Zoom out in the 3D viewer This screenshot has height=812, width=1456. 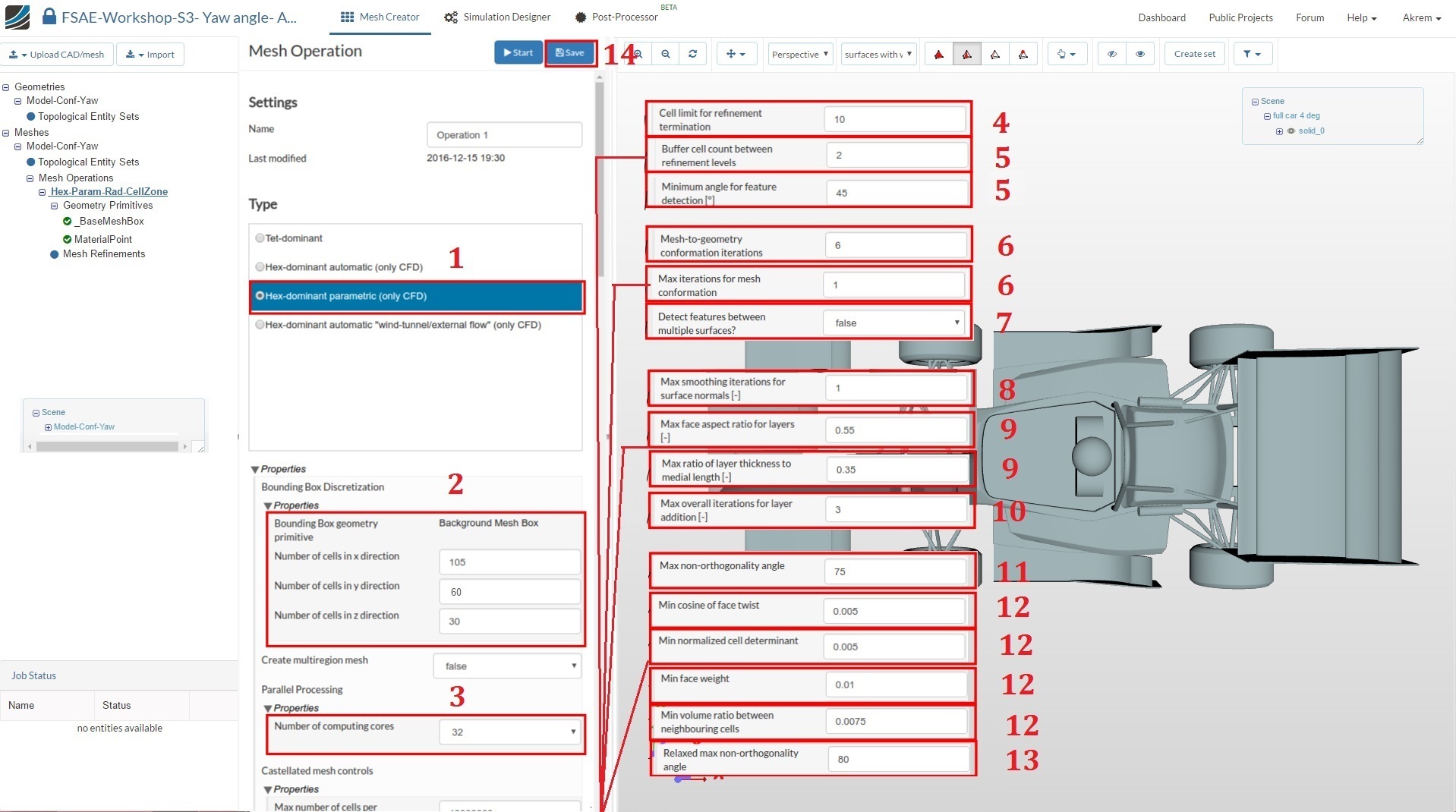point(666,54)
